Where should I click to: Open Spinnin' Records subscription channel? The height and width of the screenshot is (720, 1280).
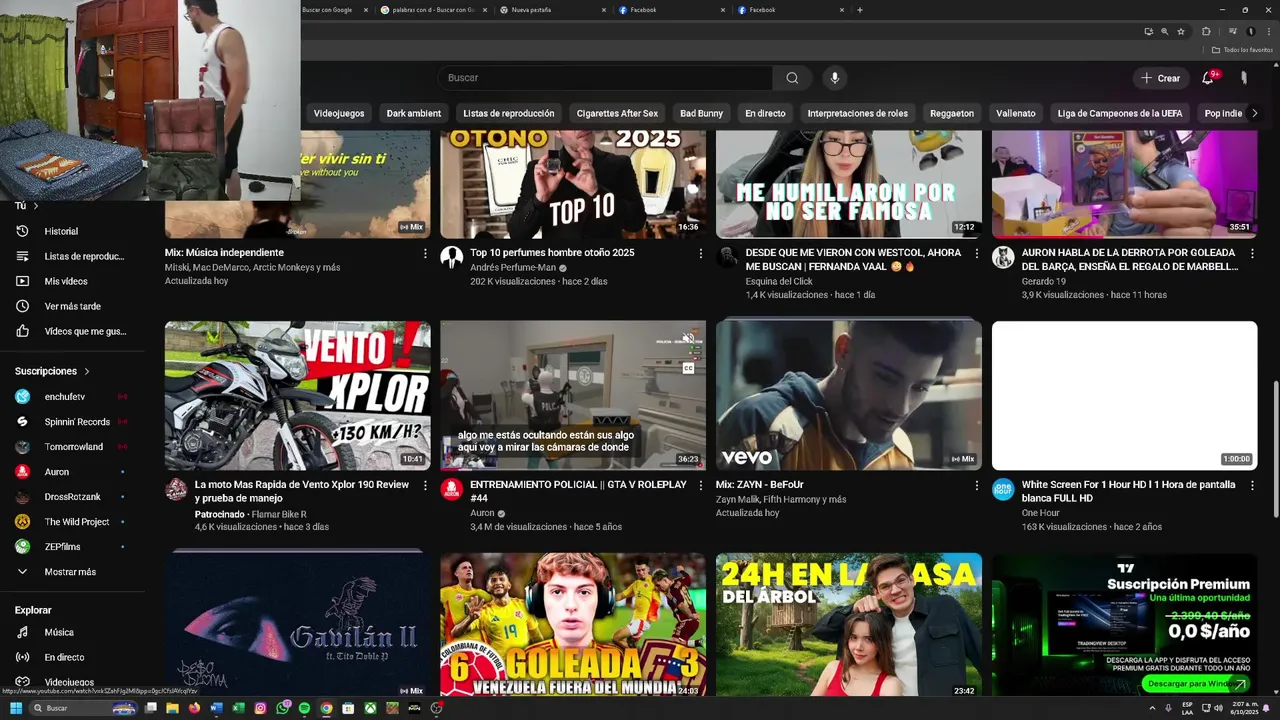[72, 422]
